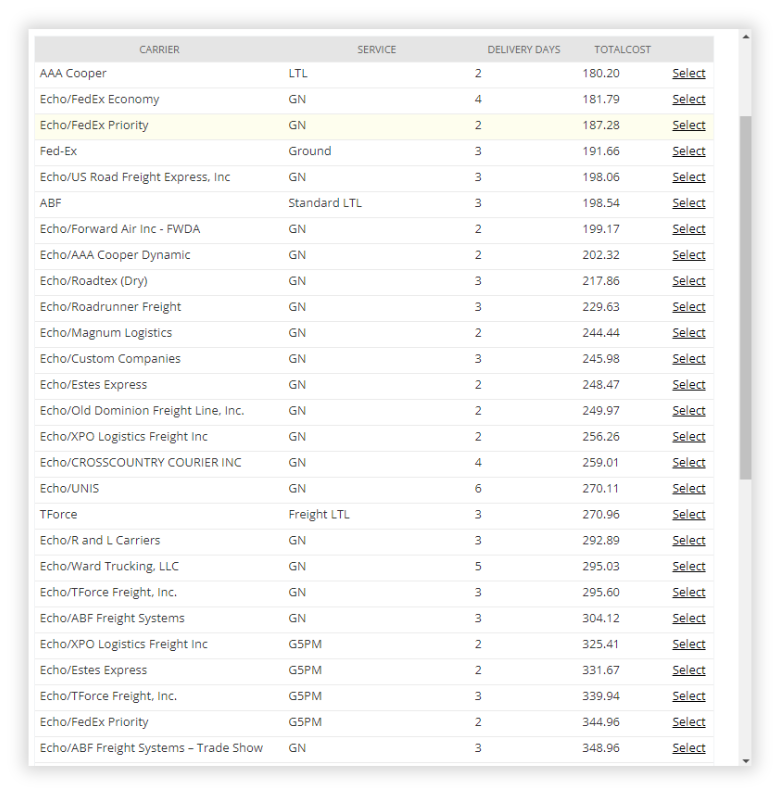
Task: Select Echo/Estes Express GN at 248.47
Action: [689, 385]
